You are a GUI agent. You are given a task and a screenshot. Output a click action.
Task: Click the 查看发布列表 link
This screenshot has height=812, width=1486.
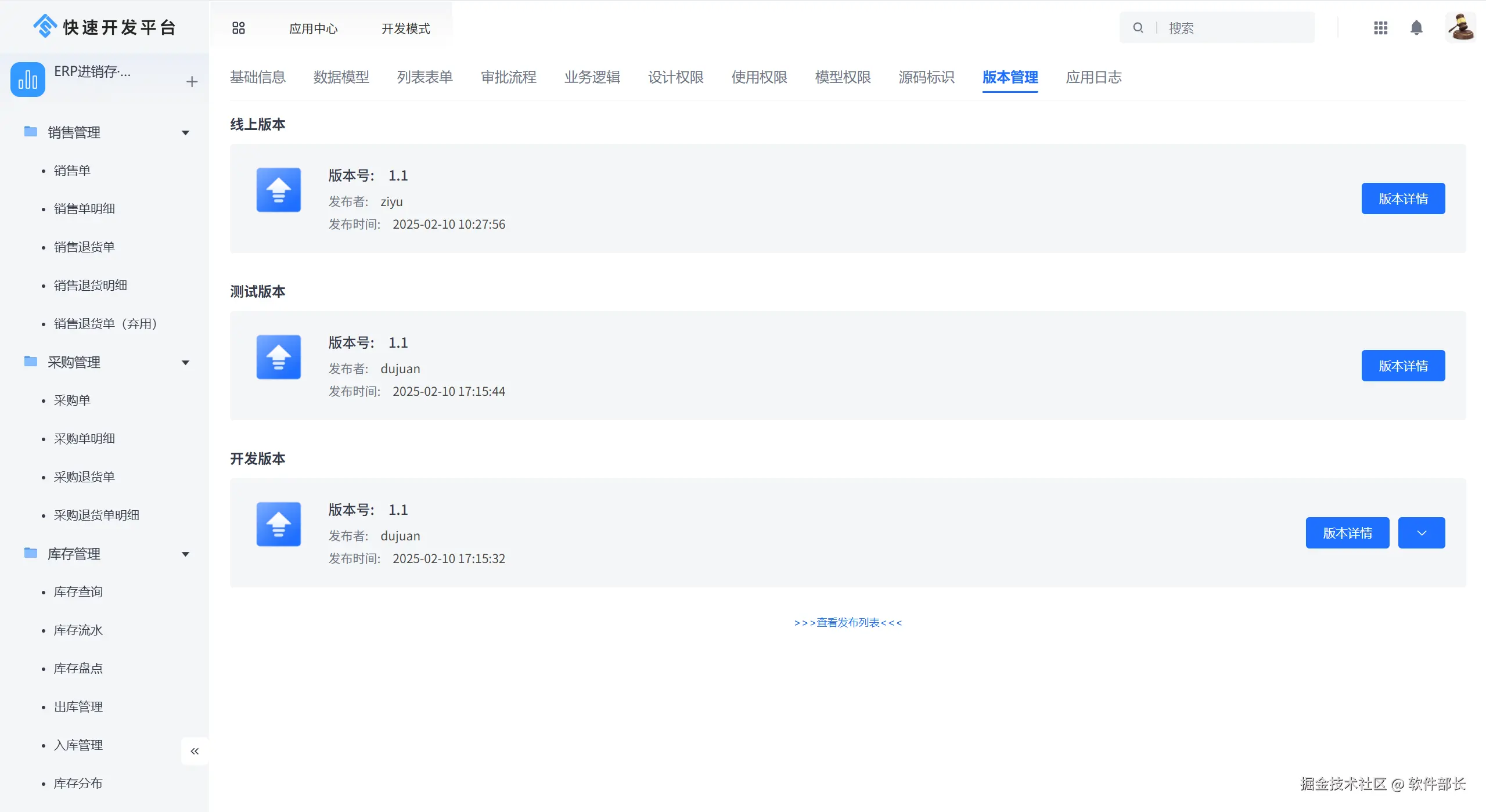click(848, 622)
